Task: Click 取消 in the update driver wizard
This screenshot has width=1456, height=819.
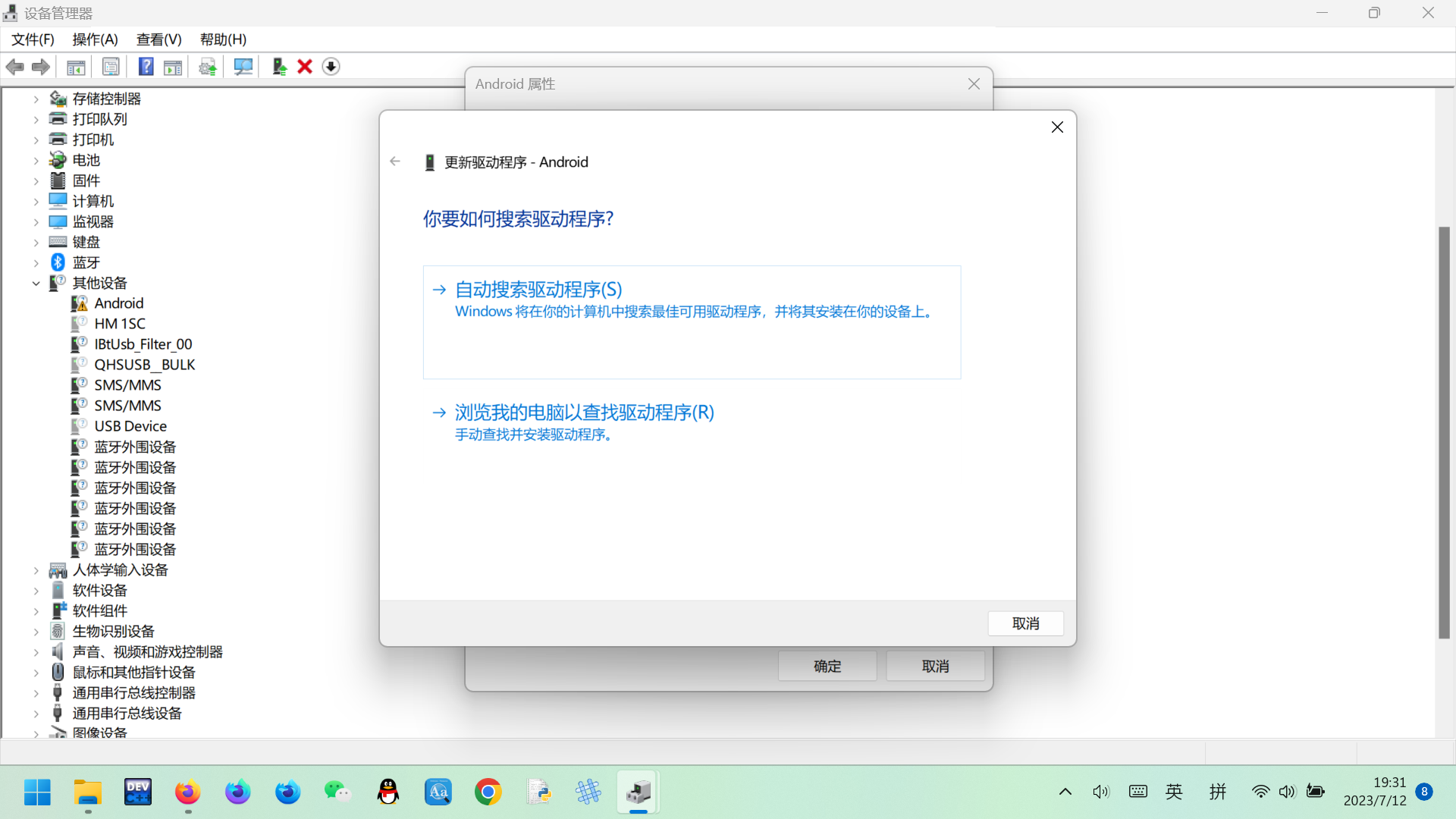Action: point(1025,623)
